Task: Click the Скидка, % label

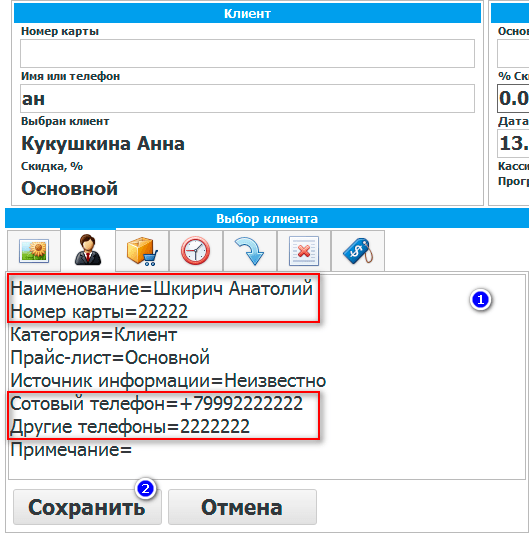Action: [52, 166]
